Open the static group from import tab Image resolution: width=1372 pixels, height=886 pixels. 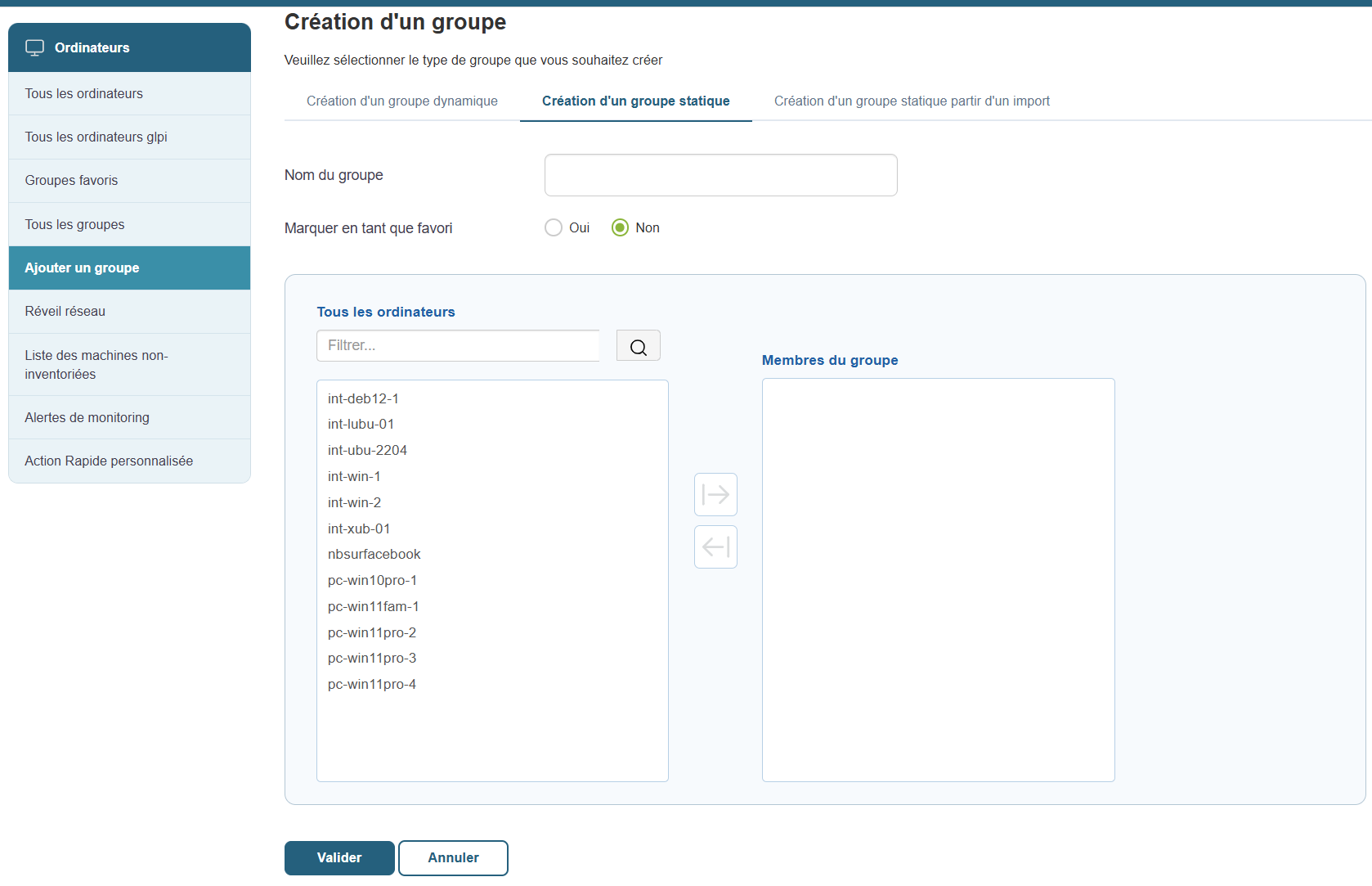coord(912,101)
